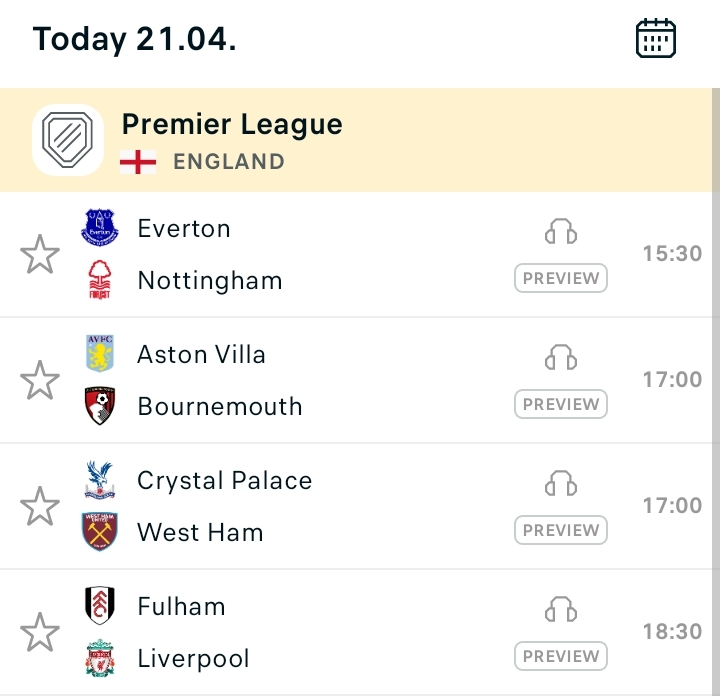Screen dimensions: 720x696
Task: Open Preview for Fulham vs Liverpool
Action: [x=561, y=656]
